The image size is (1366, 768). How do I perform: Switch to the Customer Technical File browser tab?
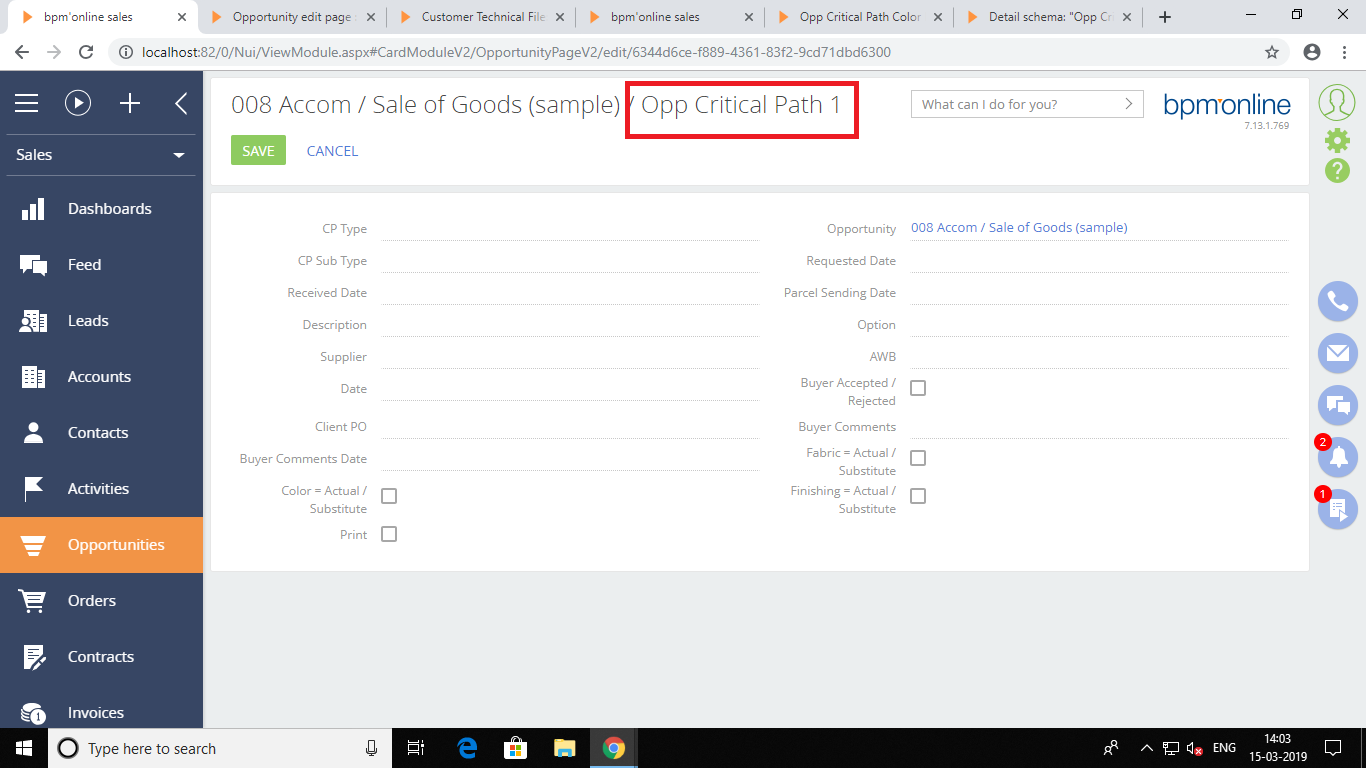click(484, 17)
